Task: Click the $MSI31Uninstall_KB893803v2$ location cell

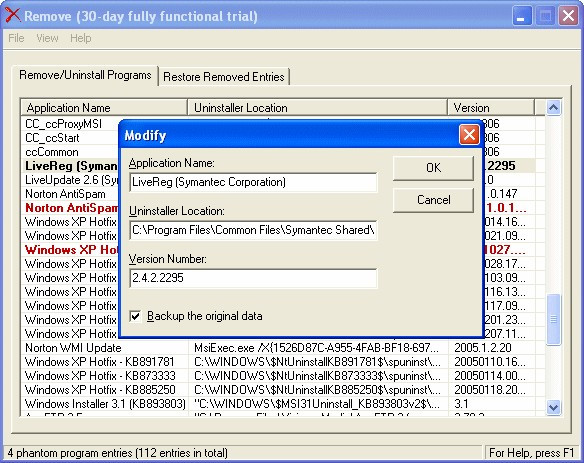Action: click(x=317, y=404)
